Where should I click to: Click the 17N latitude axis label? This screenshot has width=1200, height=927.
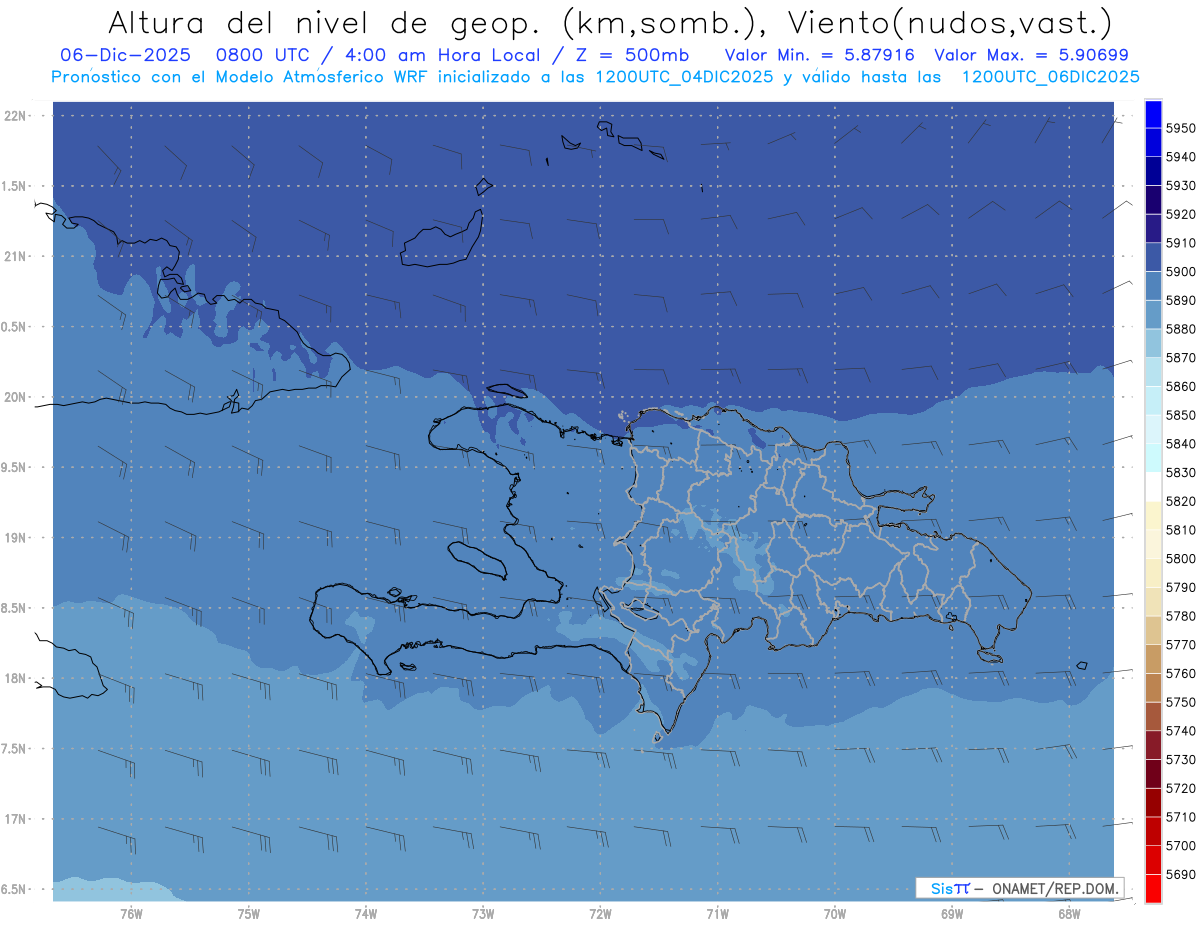17,820
